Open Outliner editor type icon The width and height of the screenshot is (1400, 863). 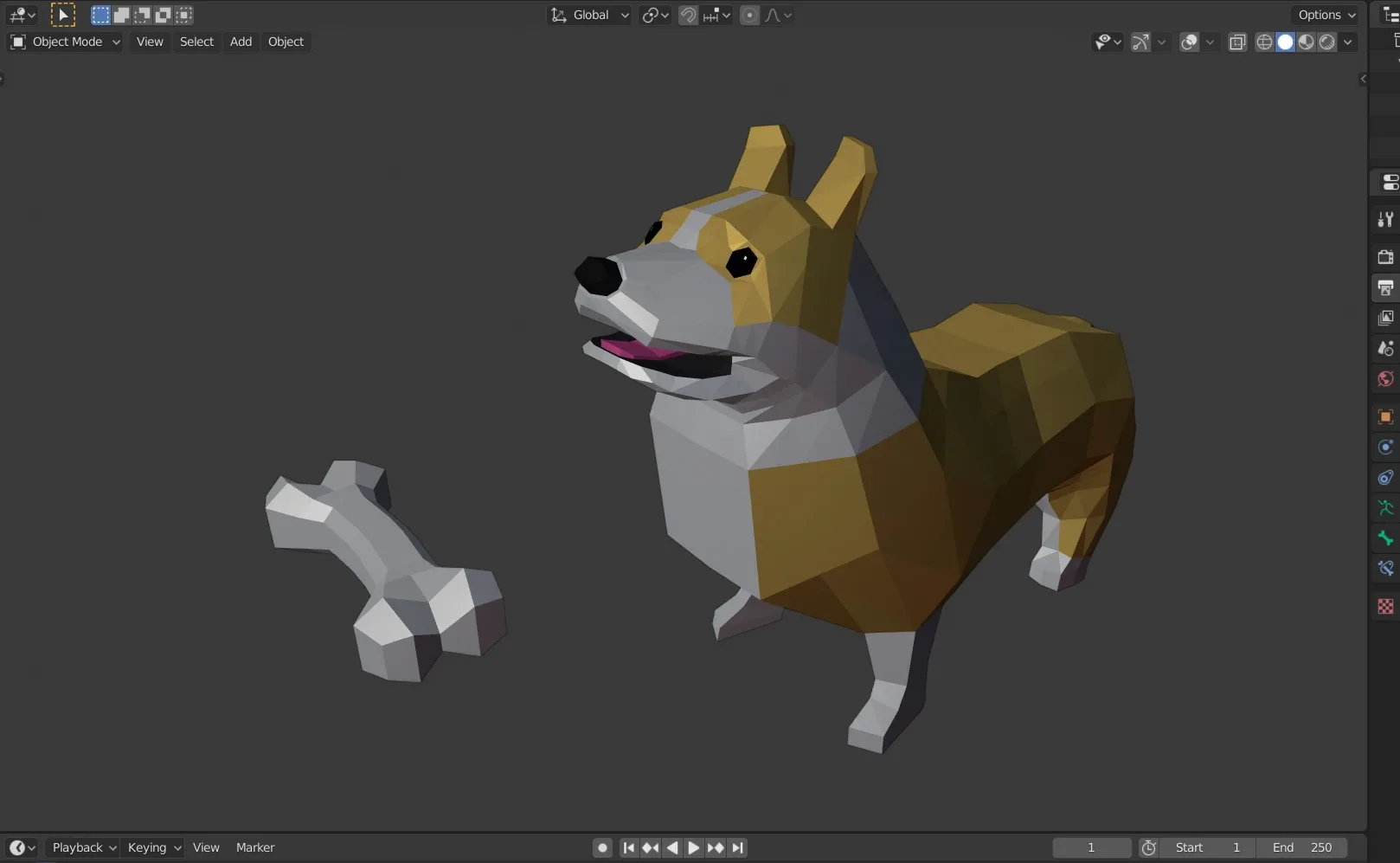[x=1391, y=15]
